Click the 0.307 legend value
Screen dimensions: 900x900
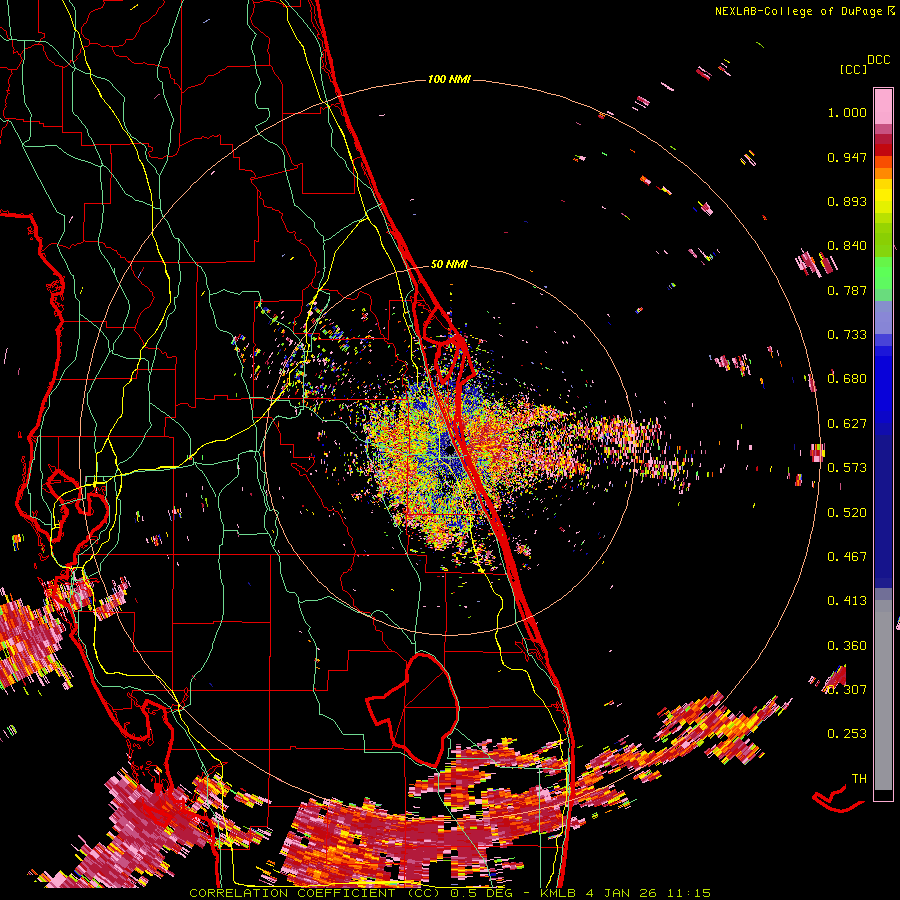pos(847,689)
